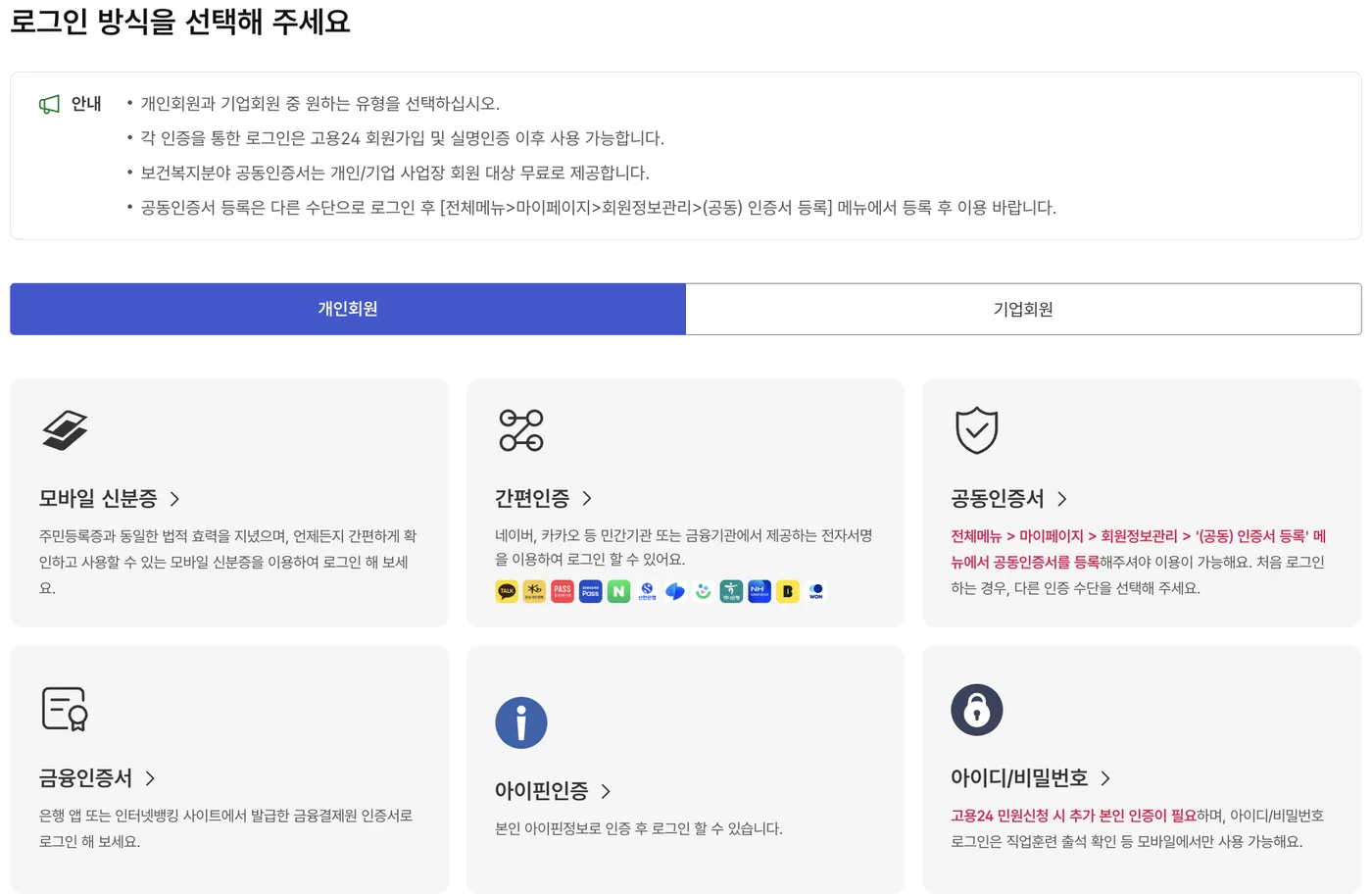Select the red PASS authentication icon
1372x894 pixels.
(563, 591)
